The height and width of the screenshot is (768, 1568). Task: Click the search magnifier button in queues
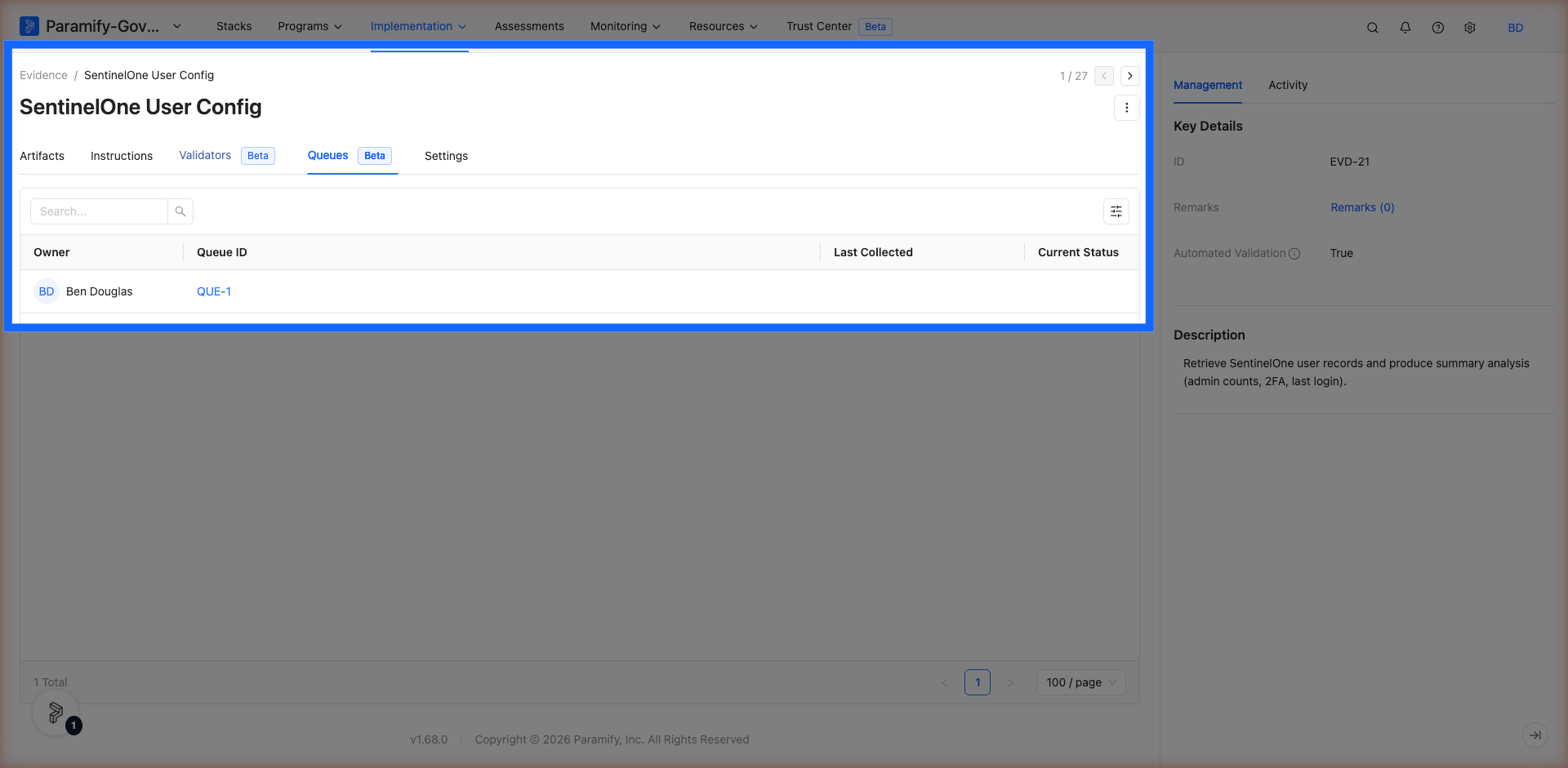tap(180, 211)
